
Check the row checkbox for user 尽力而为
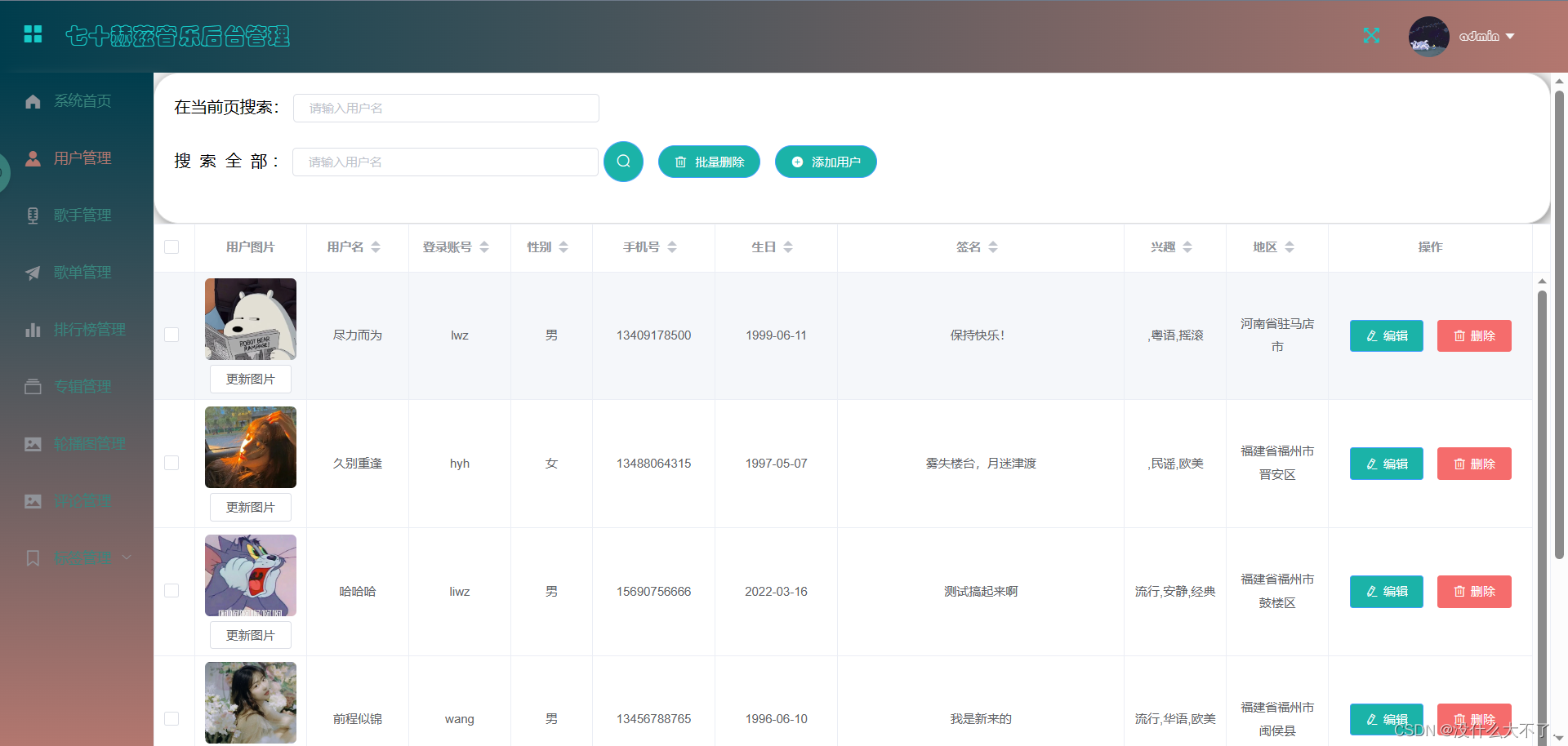pyautogui.click(x=172, y=335)
